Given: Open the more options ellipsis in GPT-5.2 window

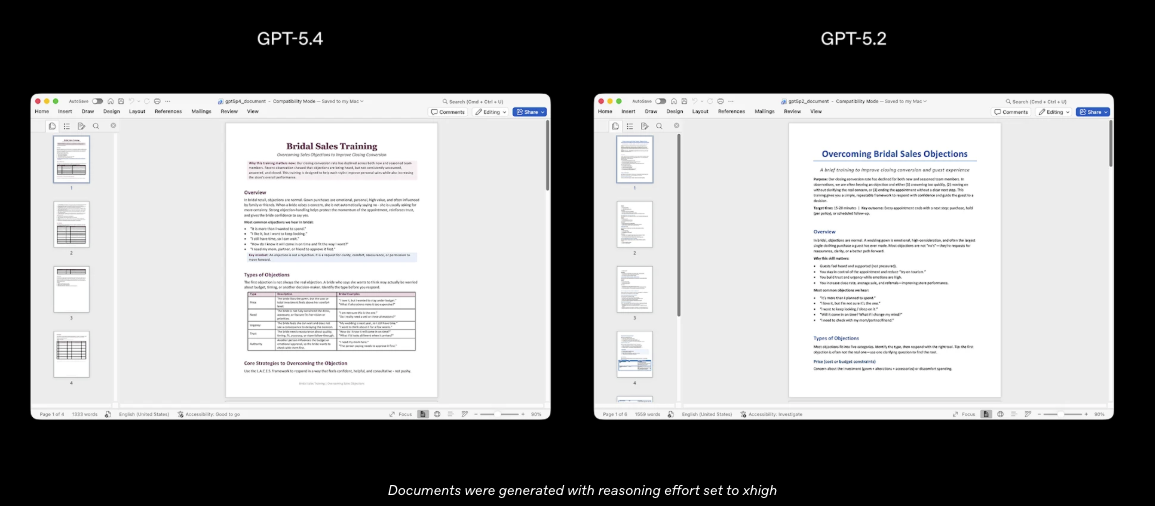Looking at the screenshot, I should [x=731, y=101].
